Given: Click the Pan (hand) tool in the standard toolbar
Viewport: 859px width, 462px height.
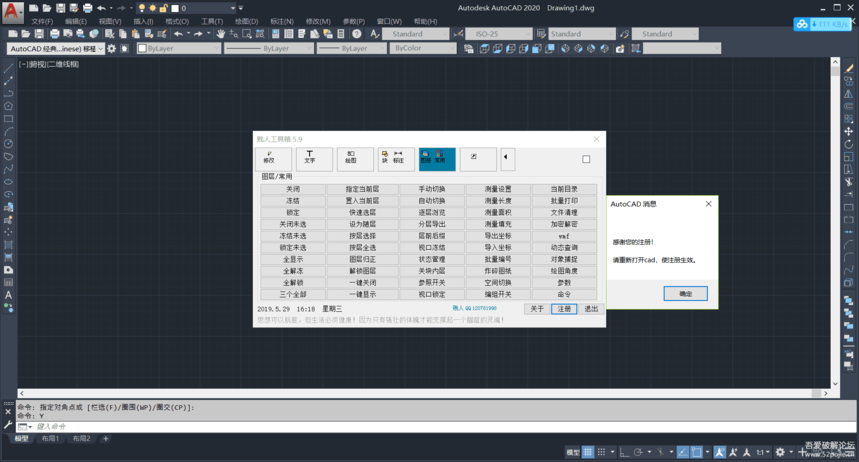Looking at the screenshot, I should point(220,34).
